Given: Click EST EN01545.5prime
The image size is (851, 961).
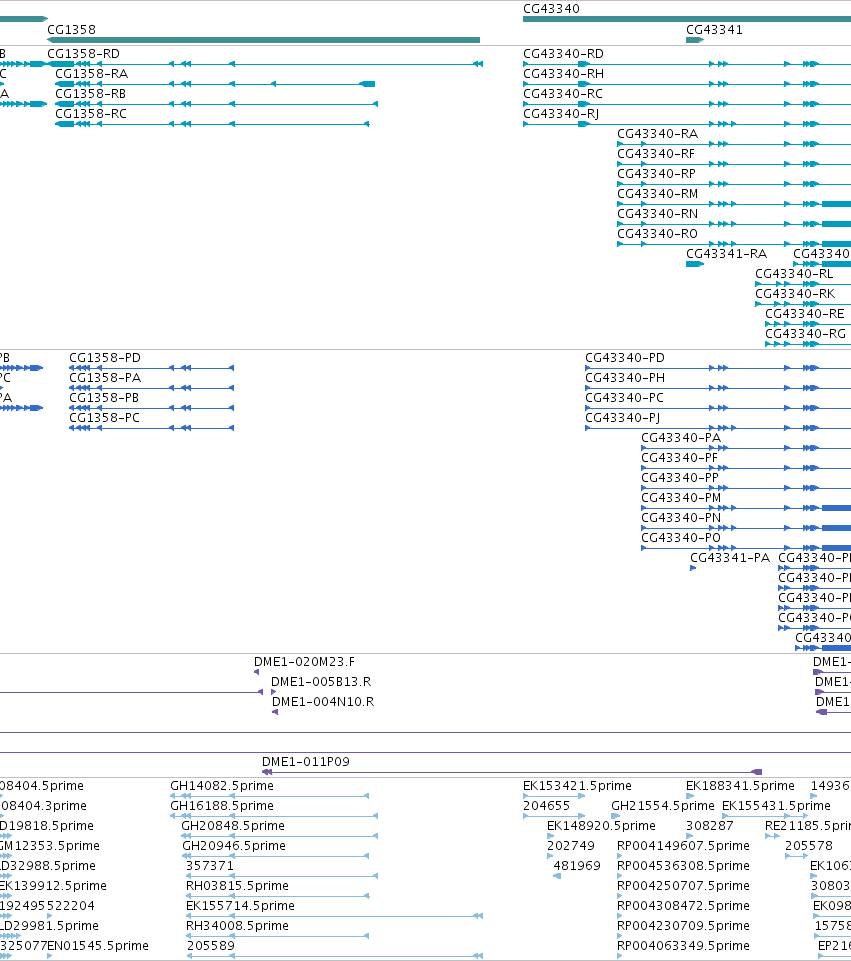Looking at the screenshot, I should click(x=98, y=945).
